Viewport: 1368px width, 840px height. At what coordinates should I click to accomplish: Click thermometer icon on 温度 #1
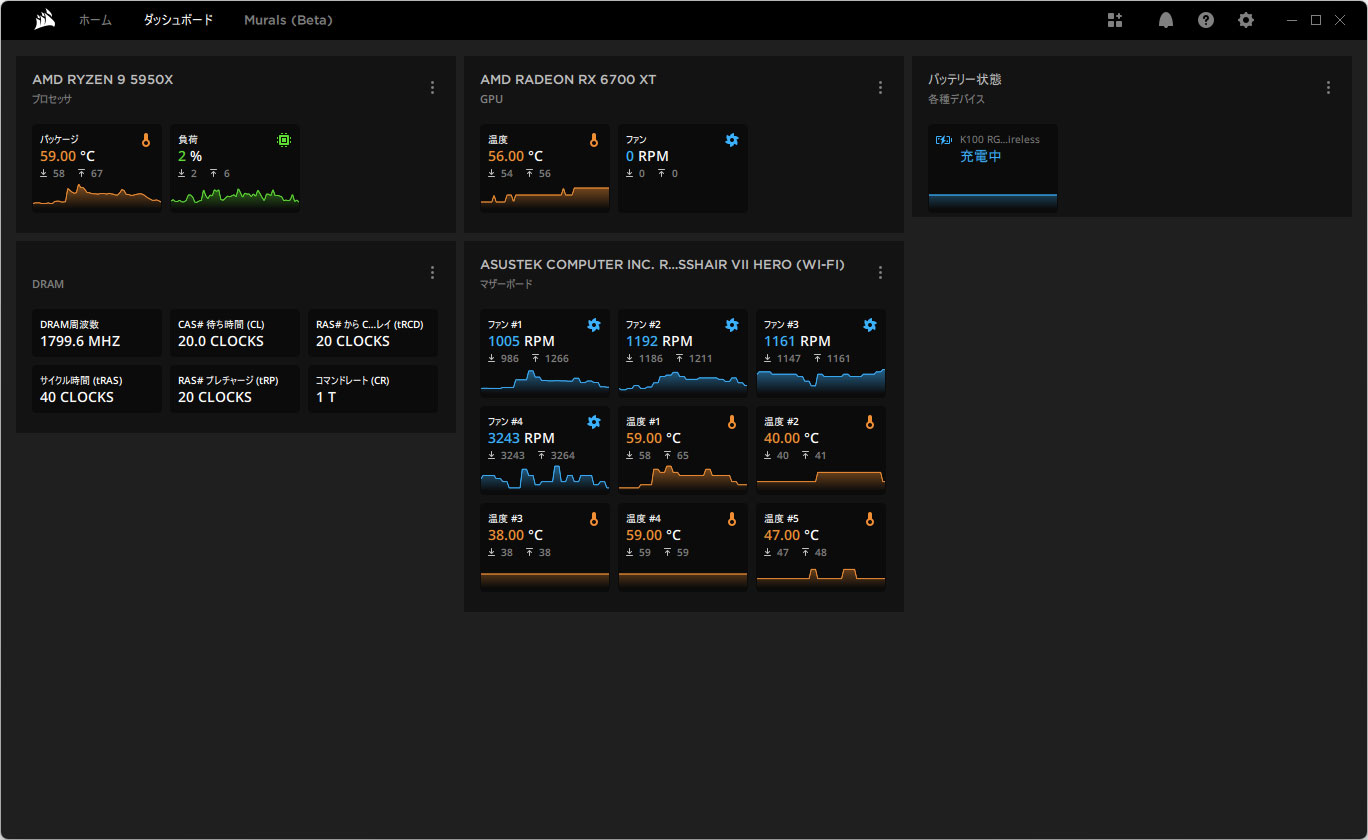(x=732, y=422)
